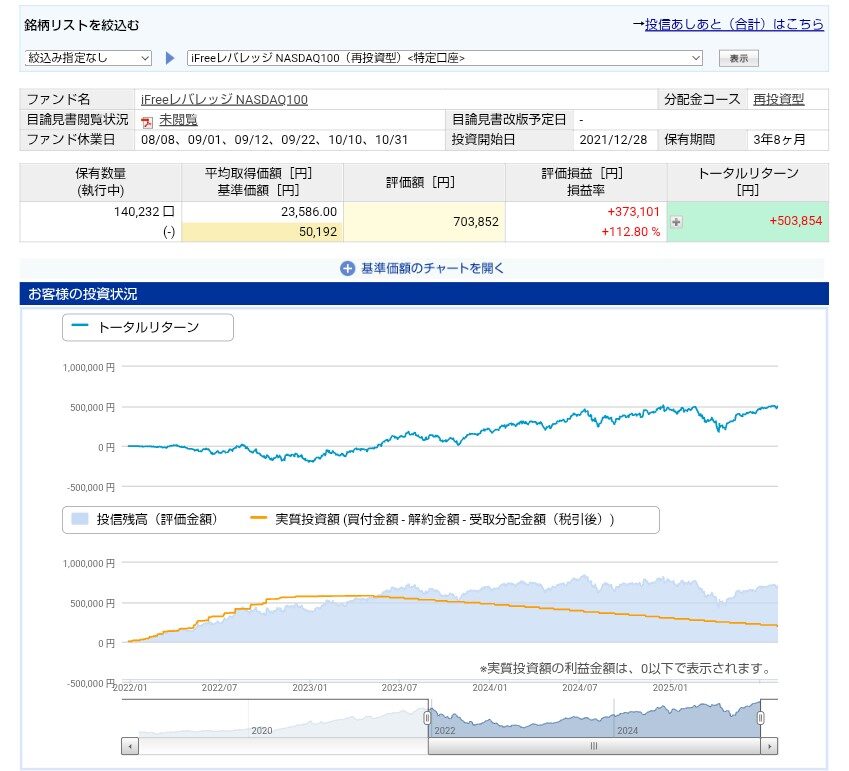Click the 目論見書改版予定日 label
This screenshot has width=849, height=771.
[509, 120]
